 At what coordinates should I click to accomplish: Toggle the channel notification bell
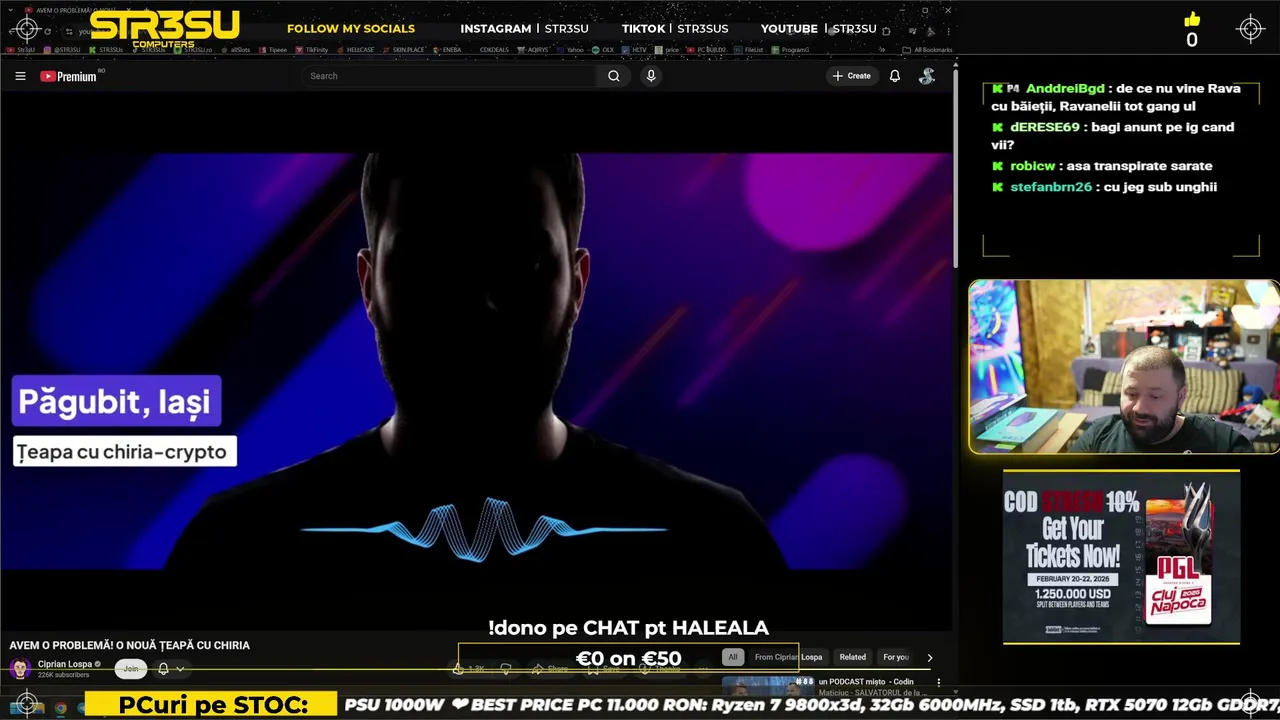[x=163, y=669]
